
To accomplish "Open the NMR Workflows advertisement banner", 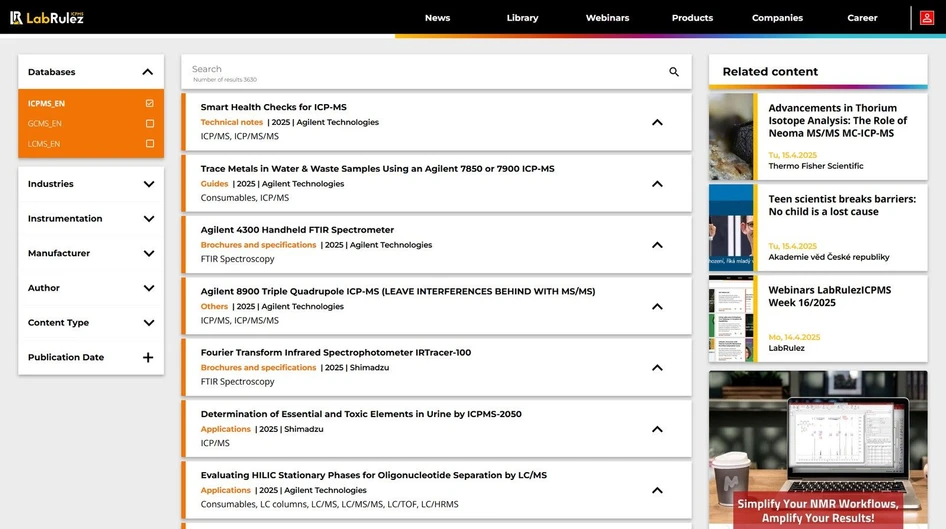I will pyautogui.click(x=818, y=449).
